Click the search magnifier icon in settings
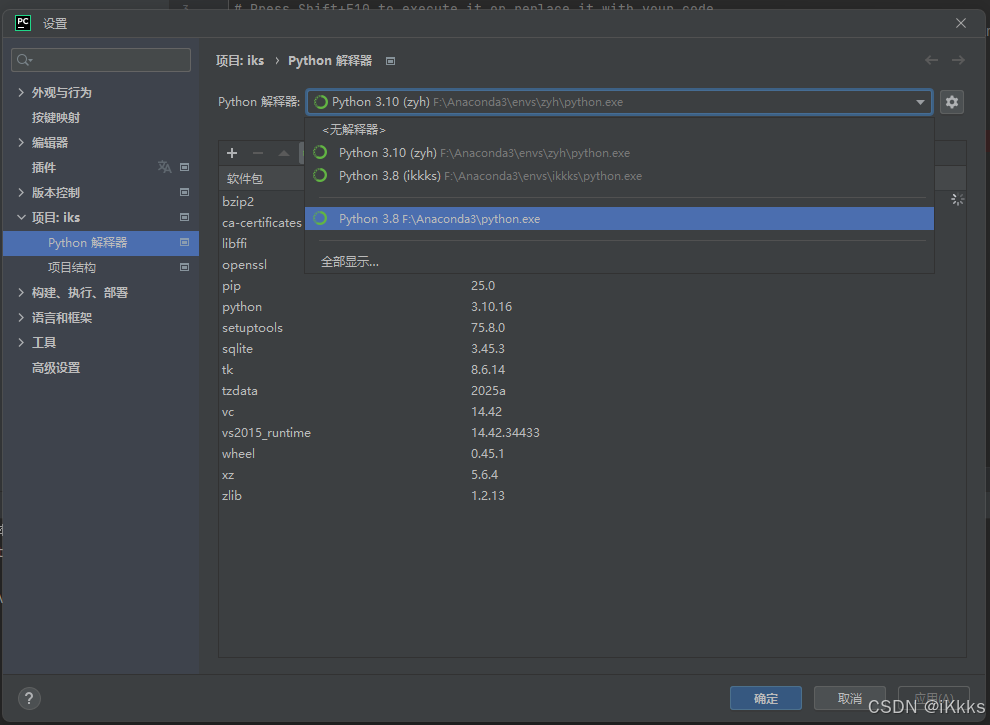 (x=24, y=60)
